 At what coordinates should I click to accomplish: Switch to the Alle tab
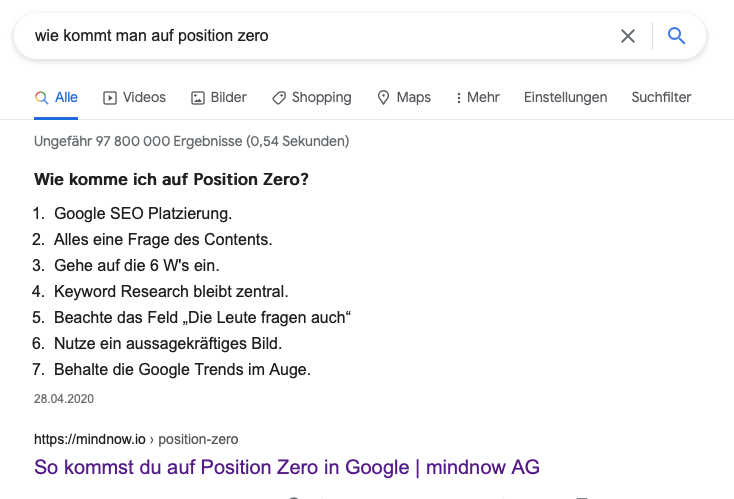(x=66, y=97)
